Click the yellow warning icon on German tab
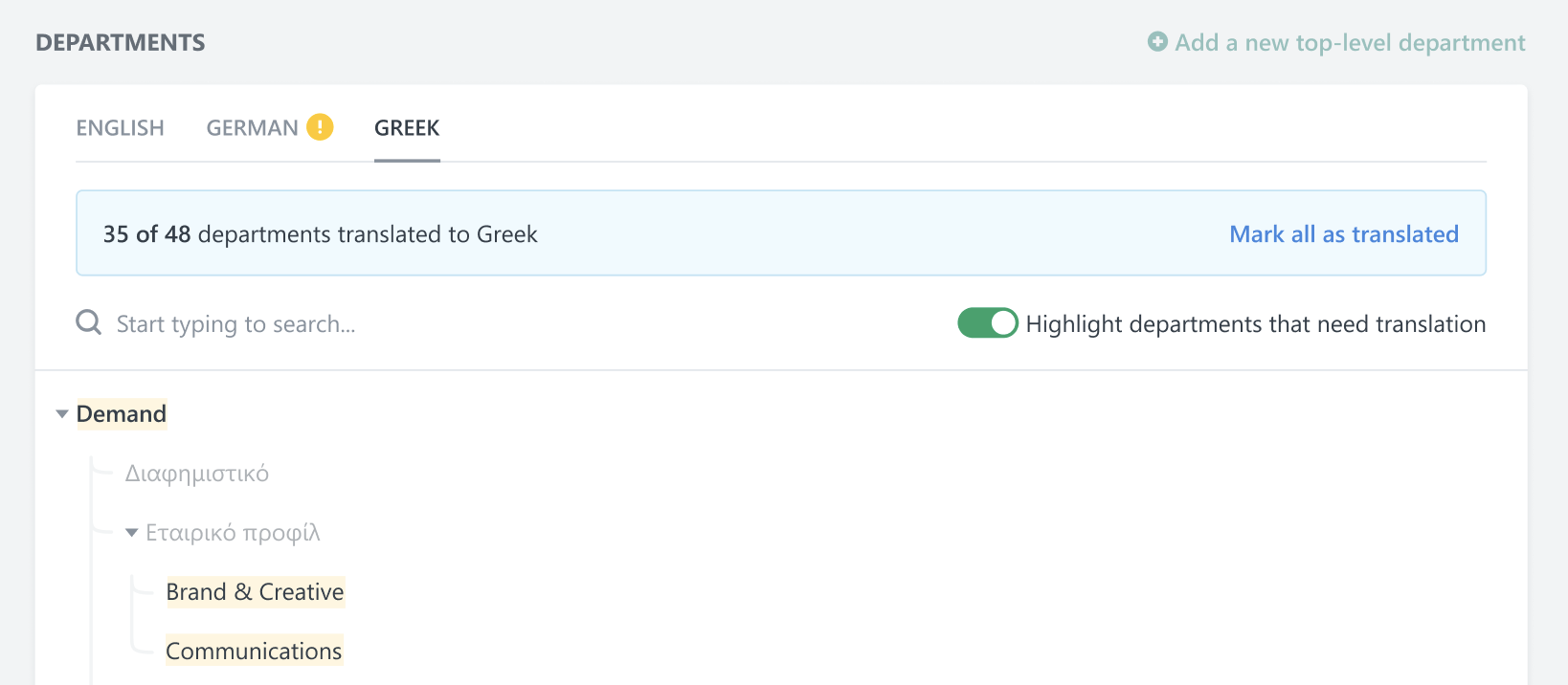1568x685 pixels. click(320, 127)
